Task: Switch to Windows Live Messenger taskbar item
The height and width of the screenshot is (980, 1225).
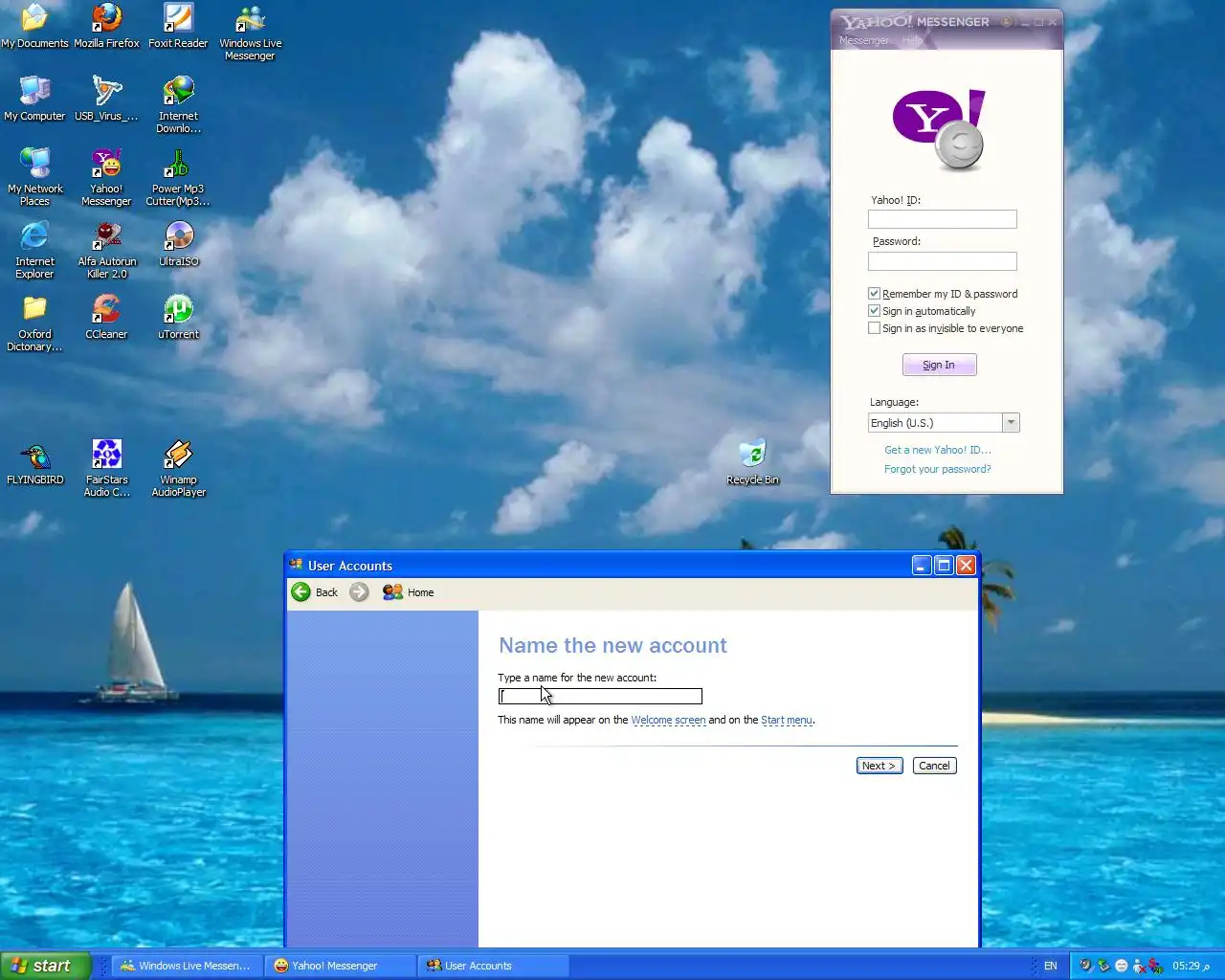Action: pos(187,966)
